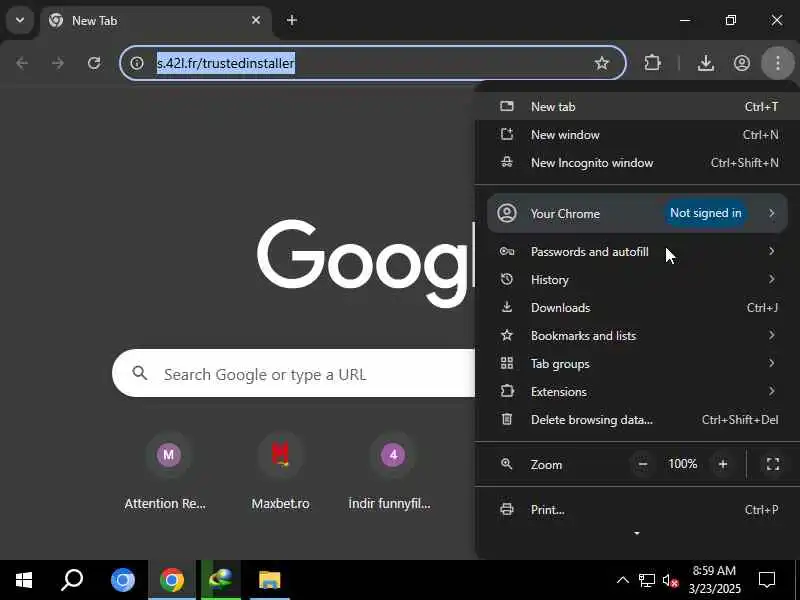Enter fullscreen mode from zoom row
Image resolution: width=800 pixels, height=600 pixels.
(772, 464)
